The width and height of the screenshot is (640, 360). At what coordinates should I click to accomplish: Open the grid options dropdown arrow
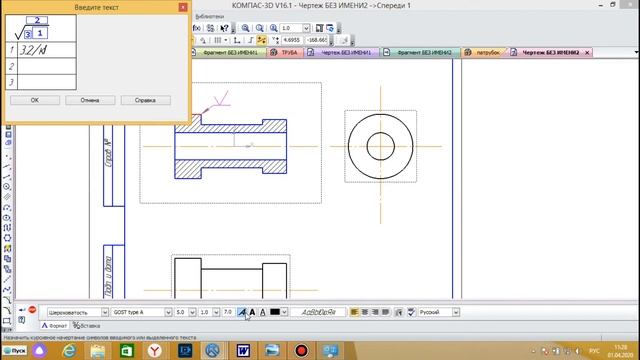tap(226, 40)
